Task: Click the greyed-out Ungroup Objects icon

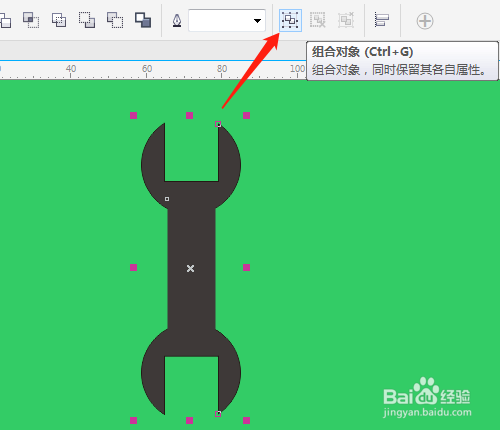Action: [318, 20]
